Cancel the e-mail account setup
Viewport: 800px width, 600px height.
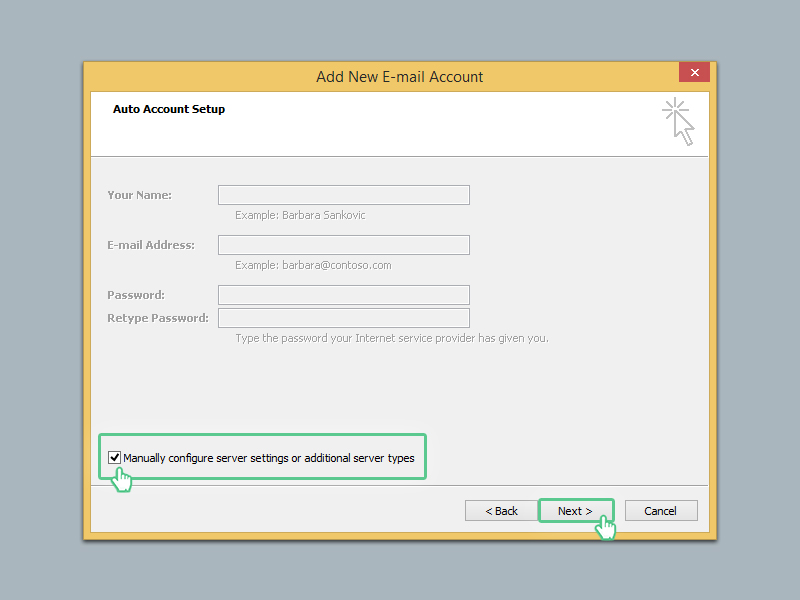tap(661, 511)
